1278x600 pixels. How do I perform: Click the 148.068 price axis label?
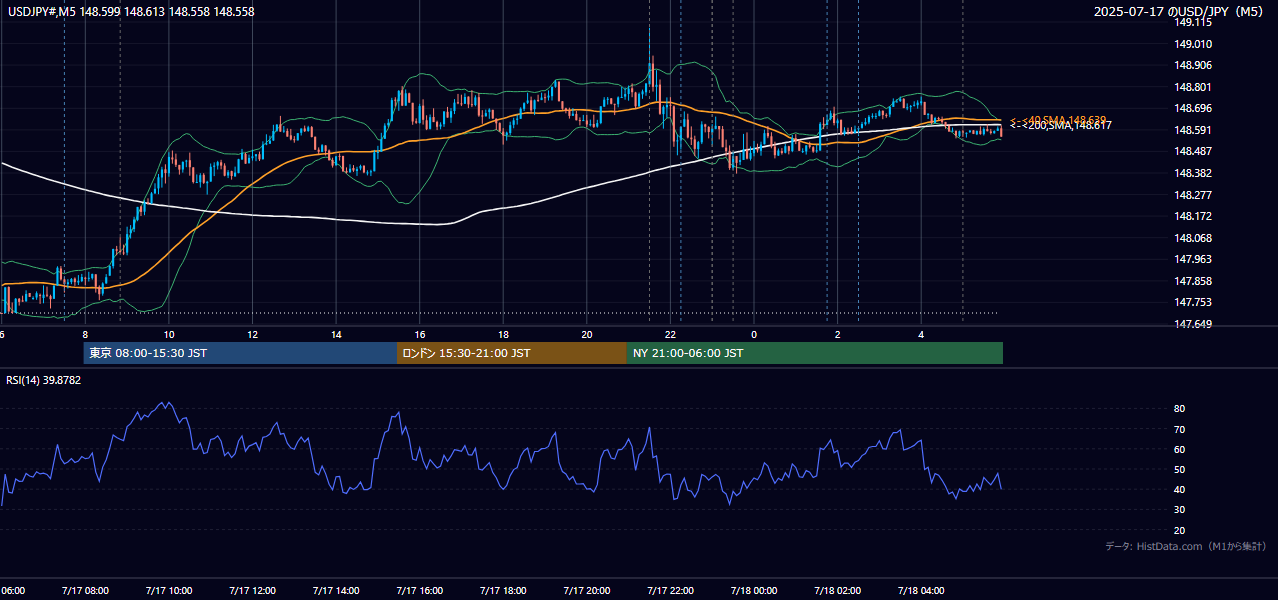1193,238
